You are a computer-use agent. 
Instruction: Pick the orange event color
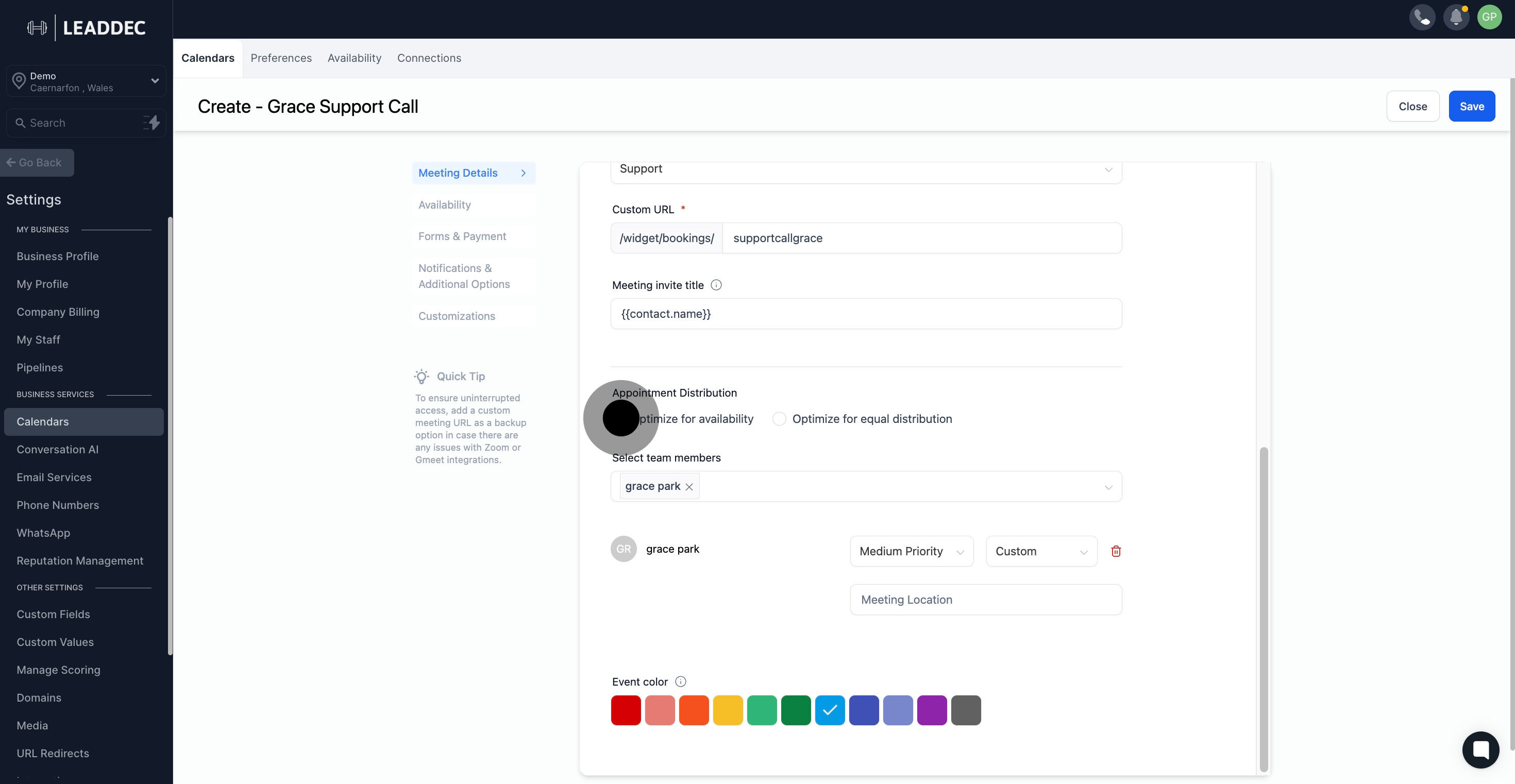694,710
